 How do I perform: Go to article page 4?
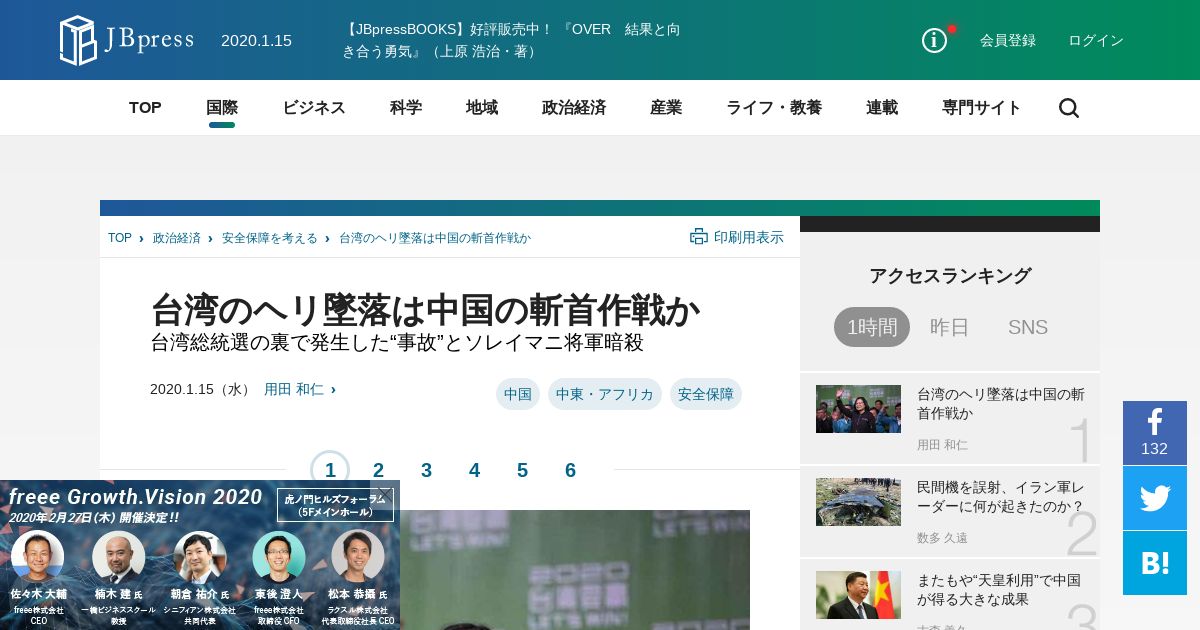474,470
